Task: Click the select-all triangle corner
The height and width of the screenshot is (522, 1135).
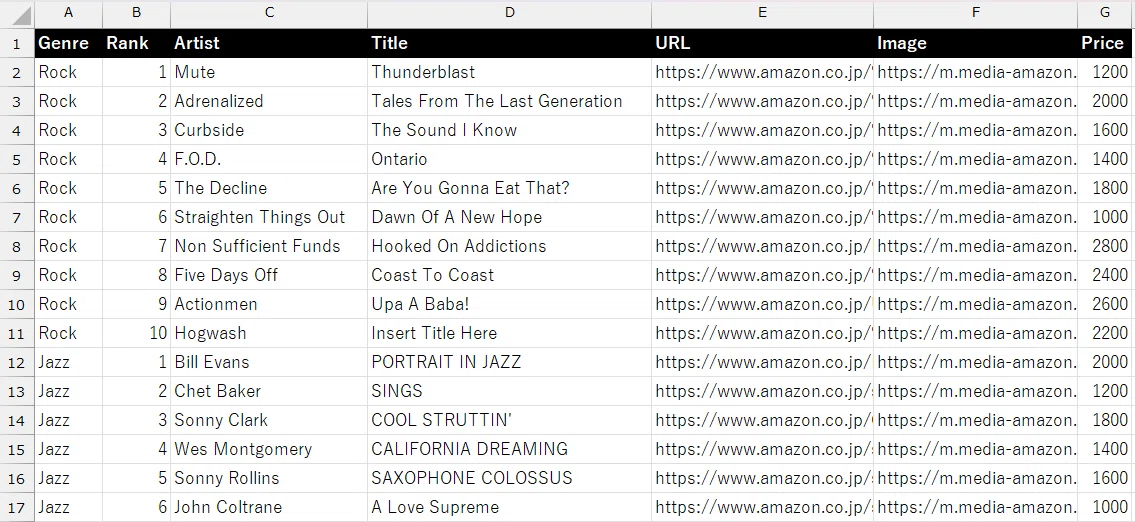Action: [x=17, y=14]
